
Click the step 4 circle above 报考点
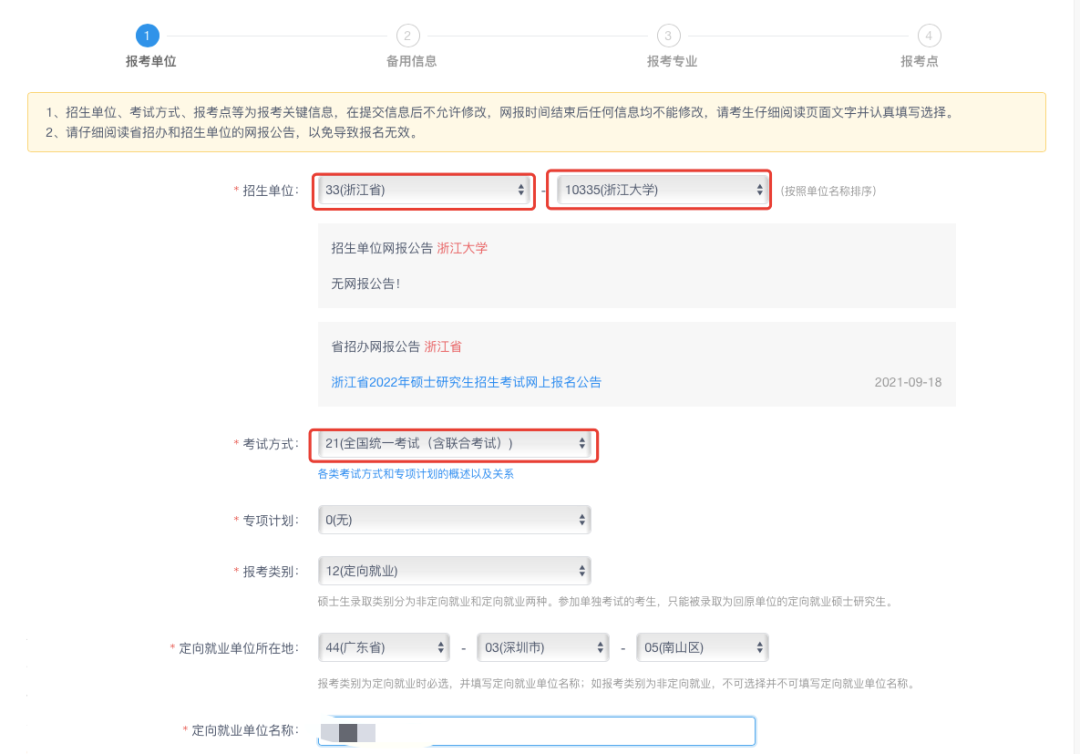point(928,34)
